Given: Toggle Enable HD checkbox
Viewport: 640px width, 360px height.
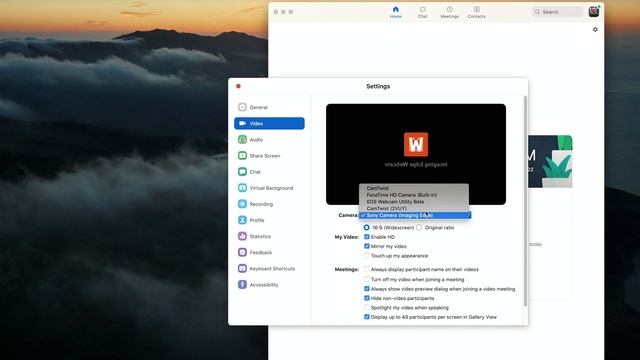Looking at the screenshot, I should [x=367, y=237].
